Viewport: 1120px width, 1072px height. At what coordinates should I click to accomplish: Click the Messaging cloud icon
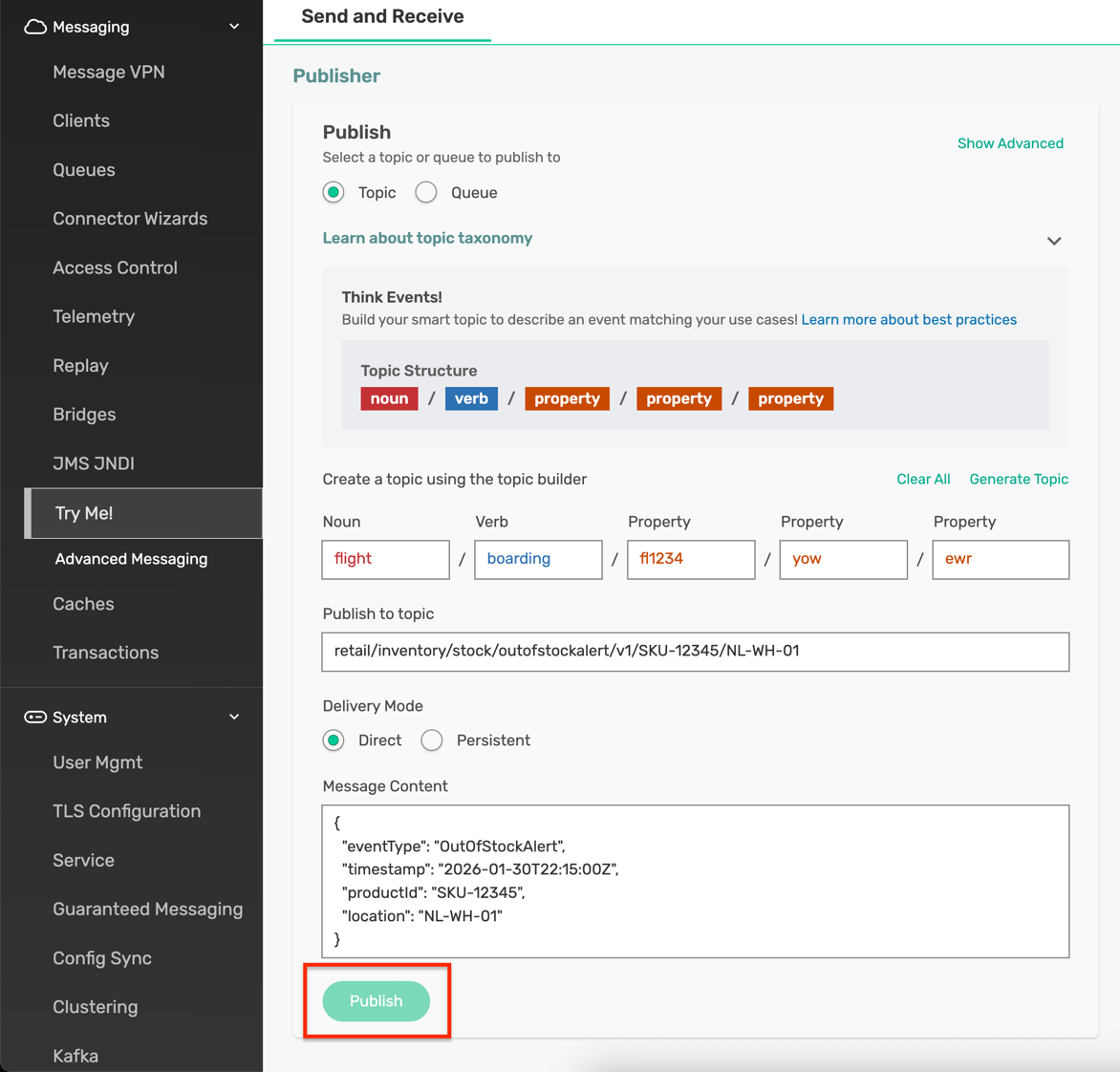(35, 27)
